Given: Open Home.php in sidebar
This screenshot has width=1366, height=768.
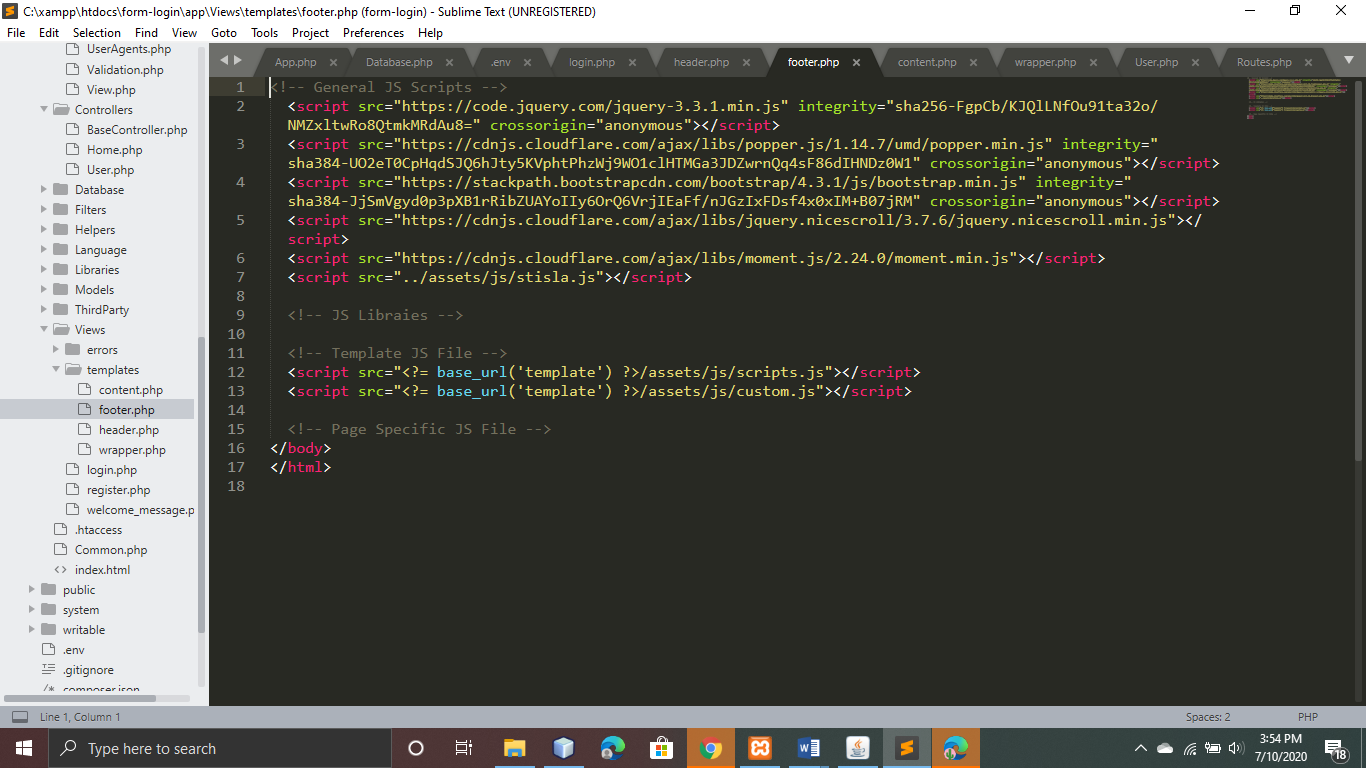Looking at the screenshot, I should pos(114,150).
